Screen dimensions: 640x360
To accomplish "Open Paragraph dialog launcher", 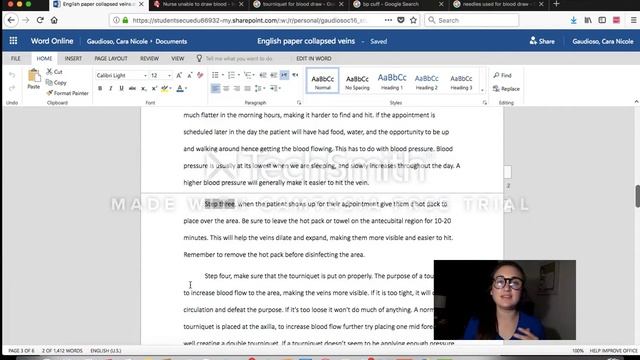I will (299, 103).
